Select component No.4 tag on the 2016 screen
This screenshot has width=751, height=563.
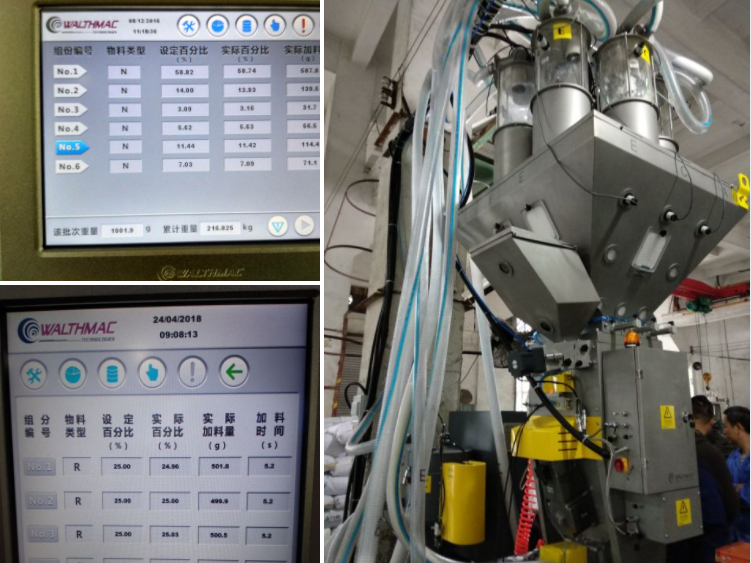(x=71, y=128)
